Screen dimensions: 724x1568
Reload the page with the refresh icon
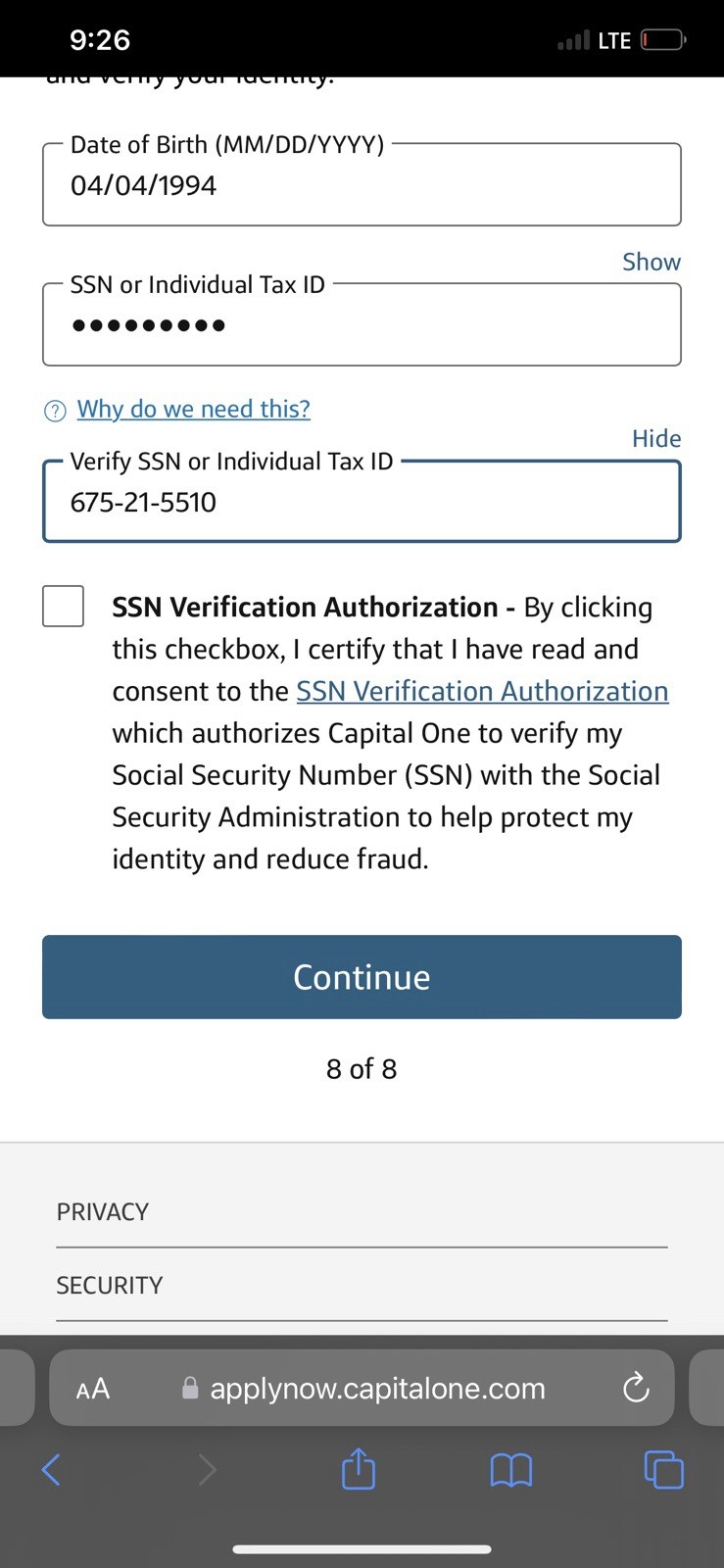pos(636,1388)
